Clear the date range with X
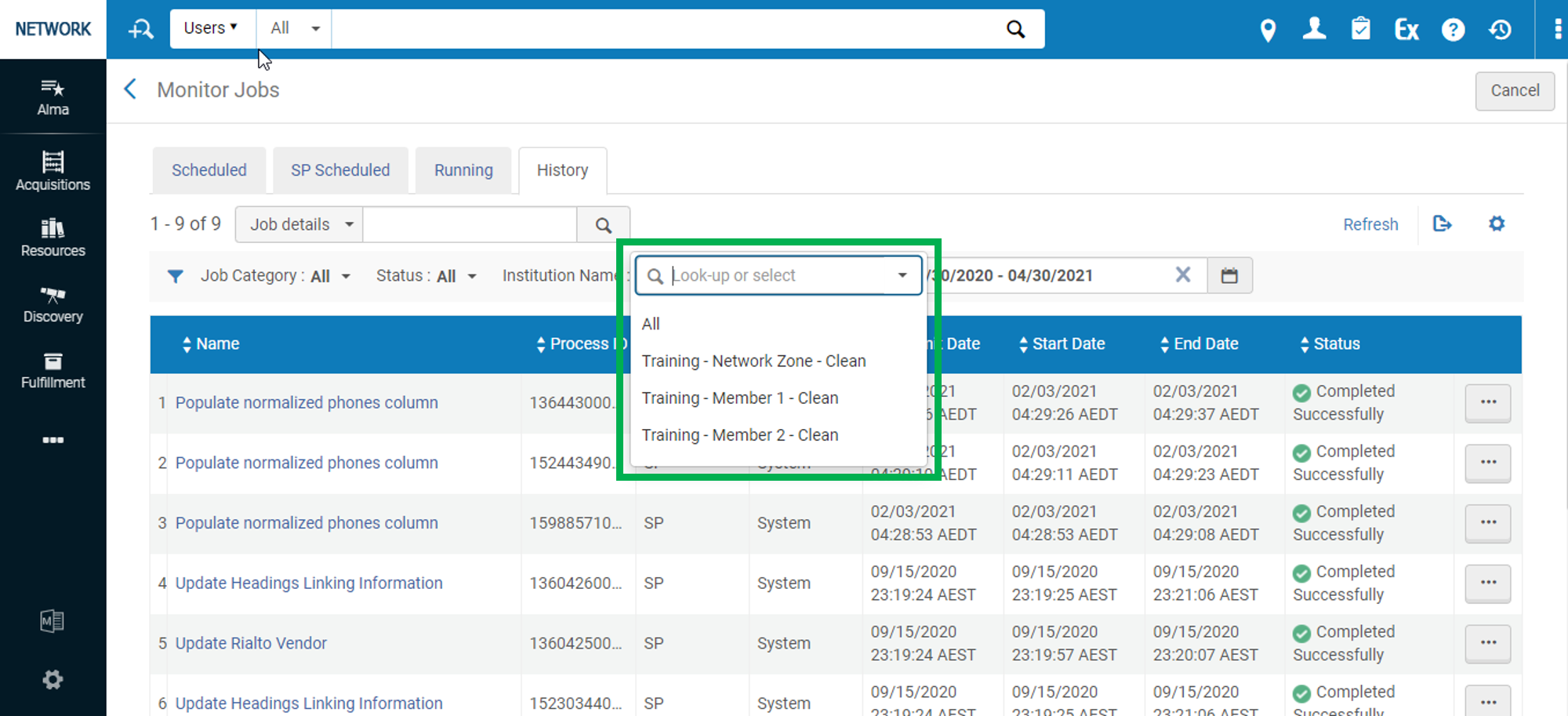This screenshot has width=1568, height=716. point(1183,274)
